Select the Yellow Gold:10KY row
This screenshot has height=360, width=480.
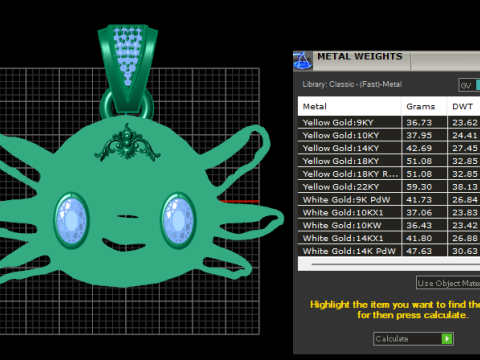(x=389, y=135)
